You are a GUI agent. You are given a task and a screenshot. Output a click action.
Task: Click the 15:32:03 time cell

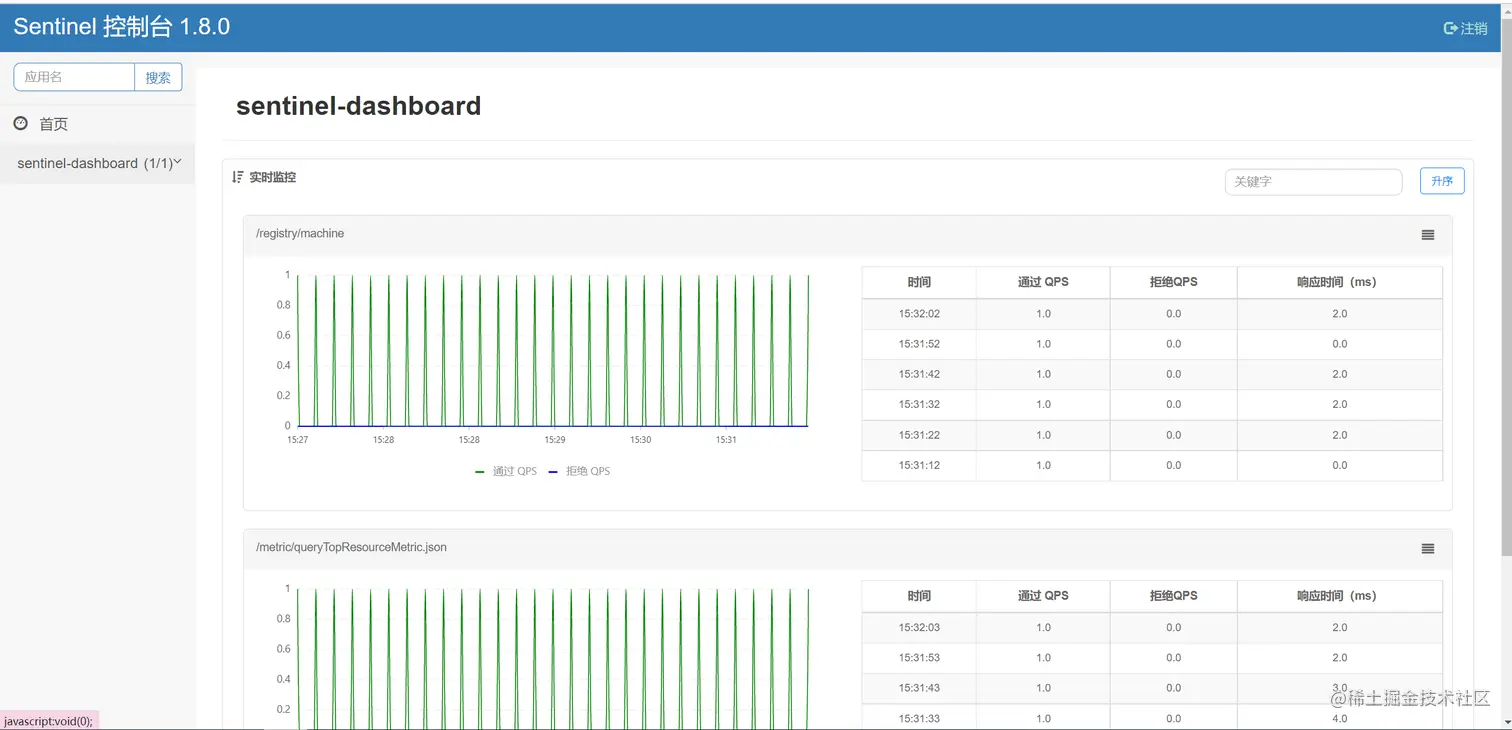[919, 628]
